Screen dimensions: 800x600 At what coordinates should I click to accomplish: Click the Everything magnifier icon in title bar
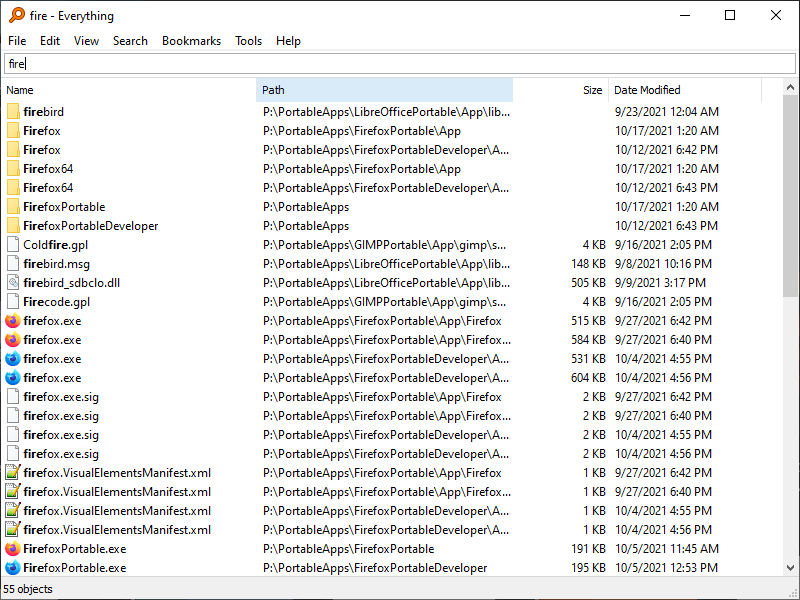[17, 15]
